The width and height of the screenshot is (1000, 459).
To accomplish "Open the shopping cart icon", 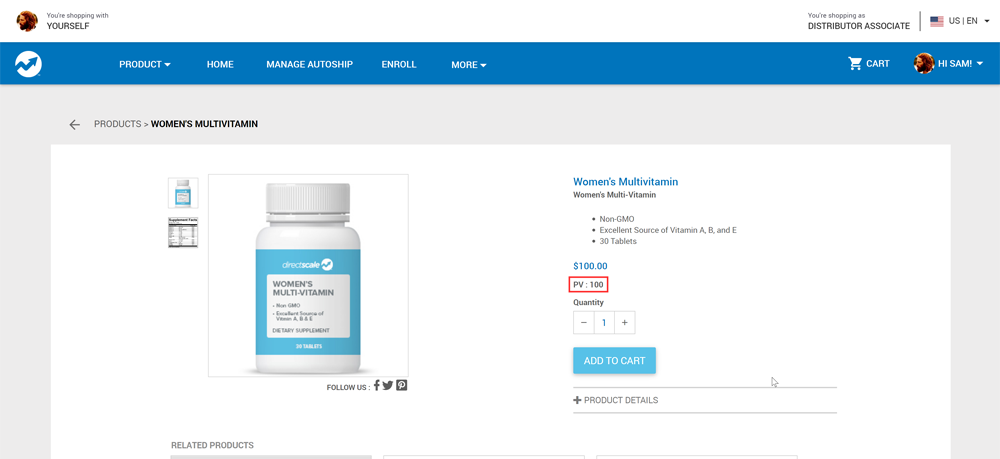I will click(855, 64).
